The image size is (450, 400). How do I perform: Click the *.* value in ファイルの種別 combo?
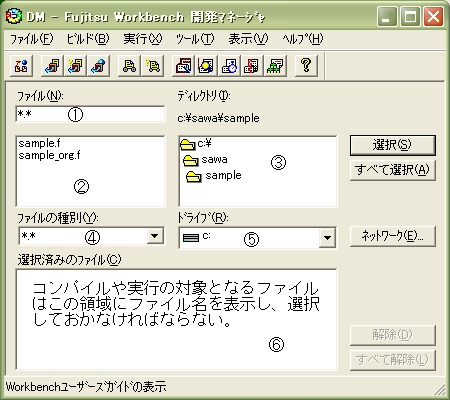(29, 236)
